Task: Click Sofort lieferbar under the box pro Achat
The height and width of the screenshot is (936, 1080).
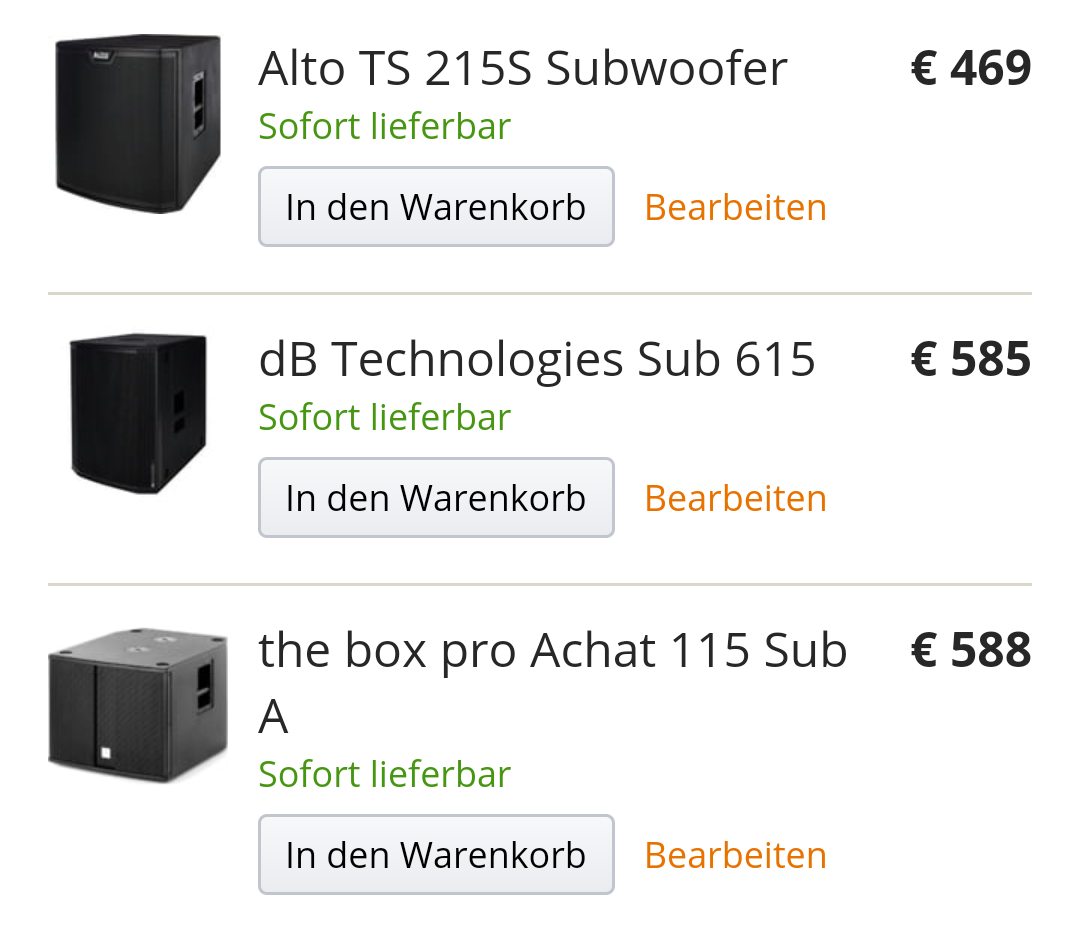Action: click(384, 773)
